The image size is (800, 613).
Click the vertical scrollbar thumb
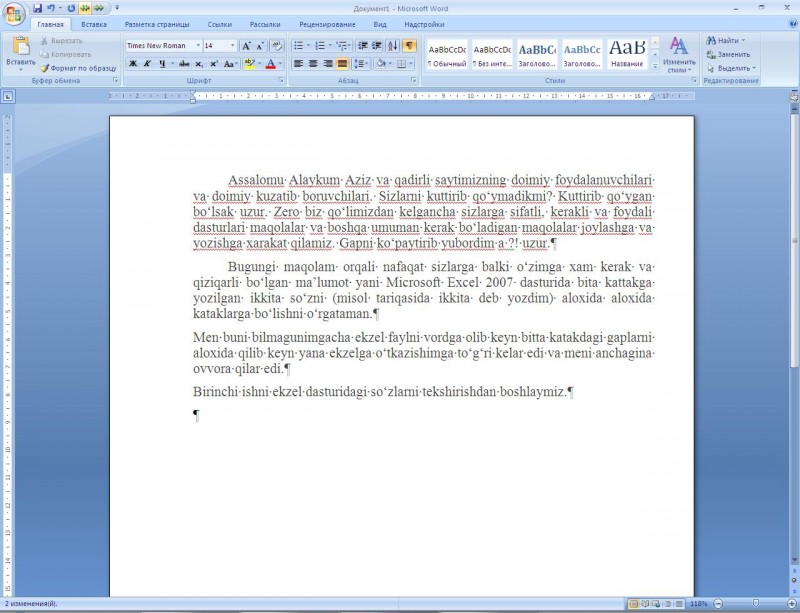tap(794, 239)
